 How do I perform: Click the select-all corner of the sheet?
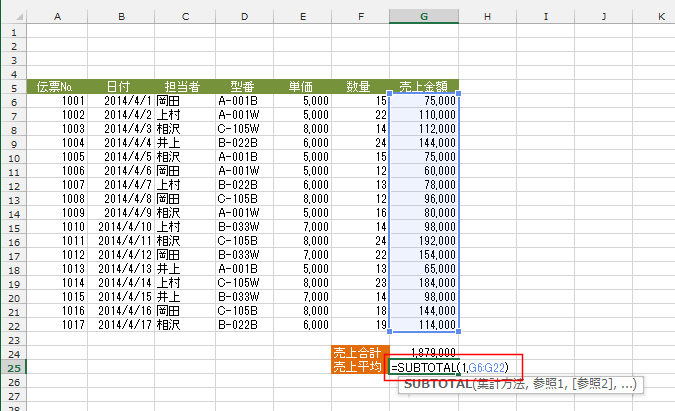point(13,17)
